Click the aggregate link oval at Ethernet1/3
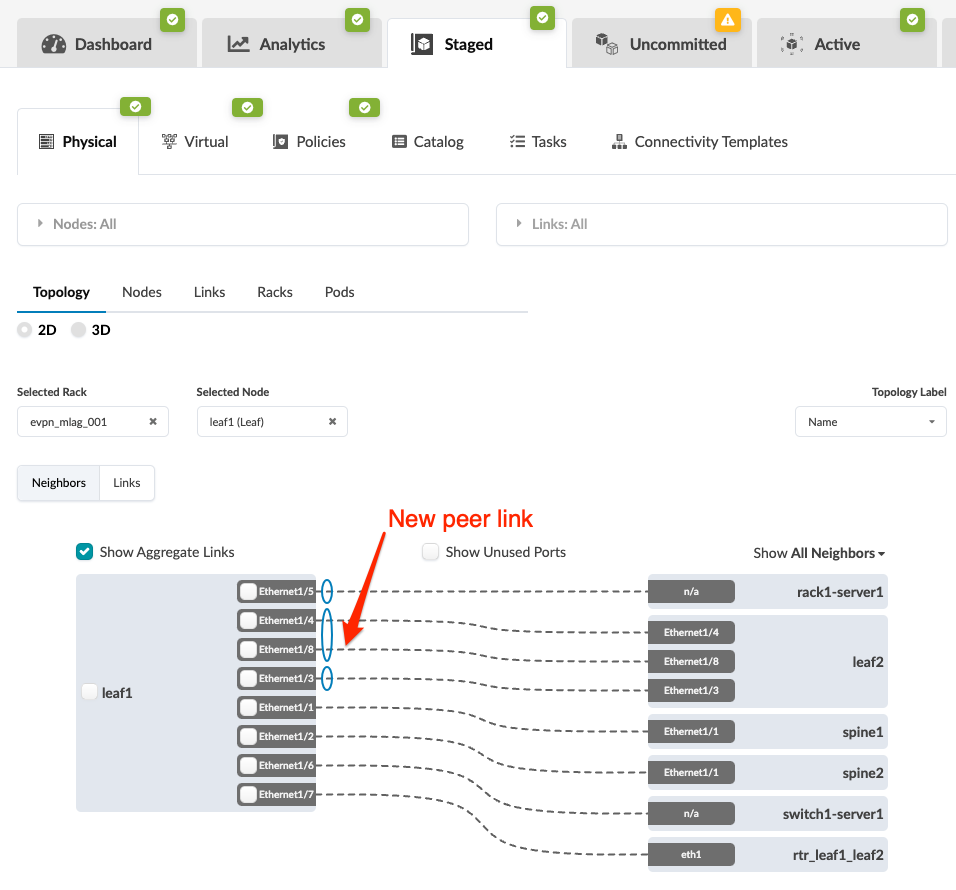 point(327,678)
